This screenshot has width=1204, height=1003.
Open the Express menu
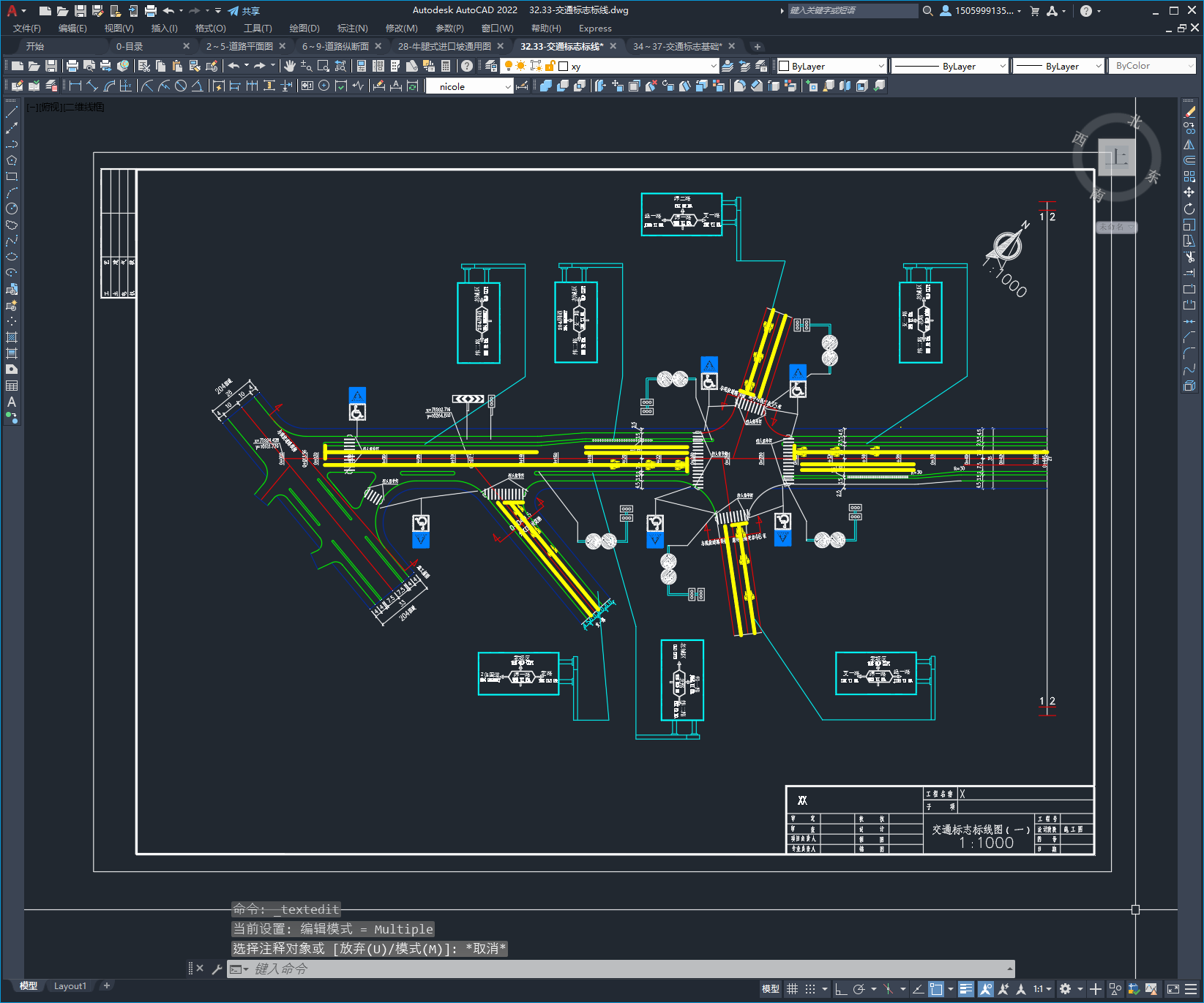point(595,29)
